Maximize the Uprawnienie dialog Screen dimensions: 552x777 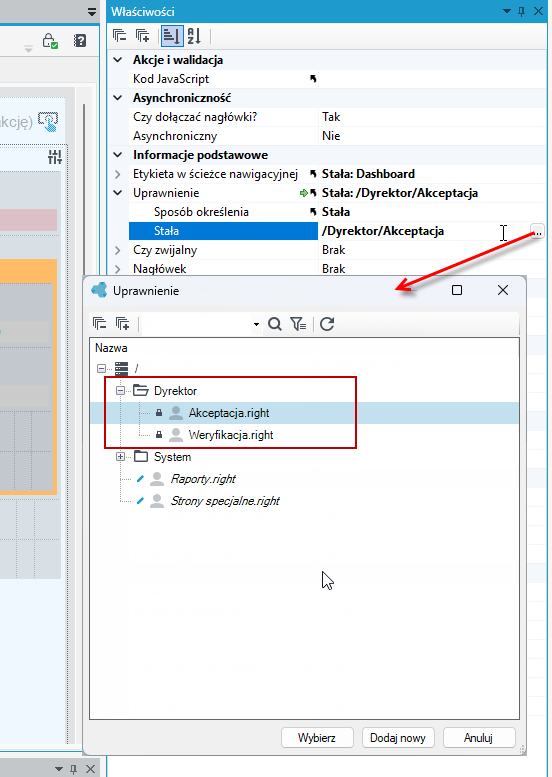[x=457, y=290]
